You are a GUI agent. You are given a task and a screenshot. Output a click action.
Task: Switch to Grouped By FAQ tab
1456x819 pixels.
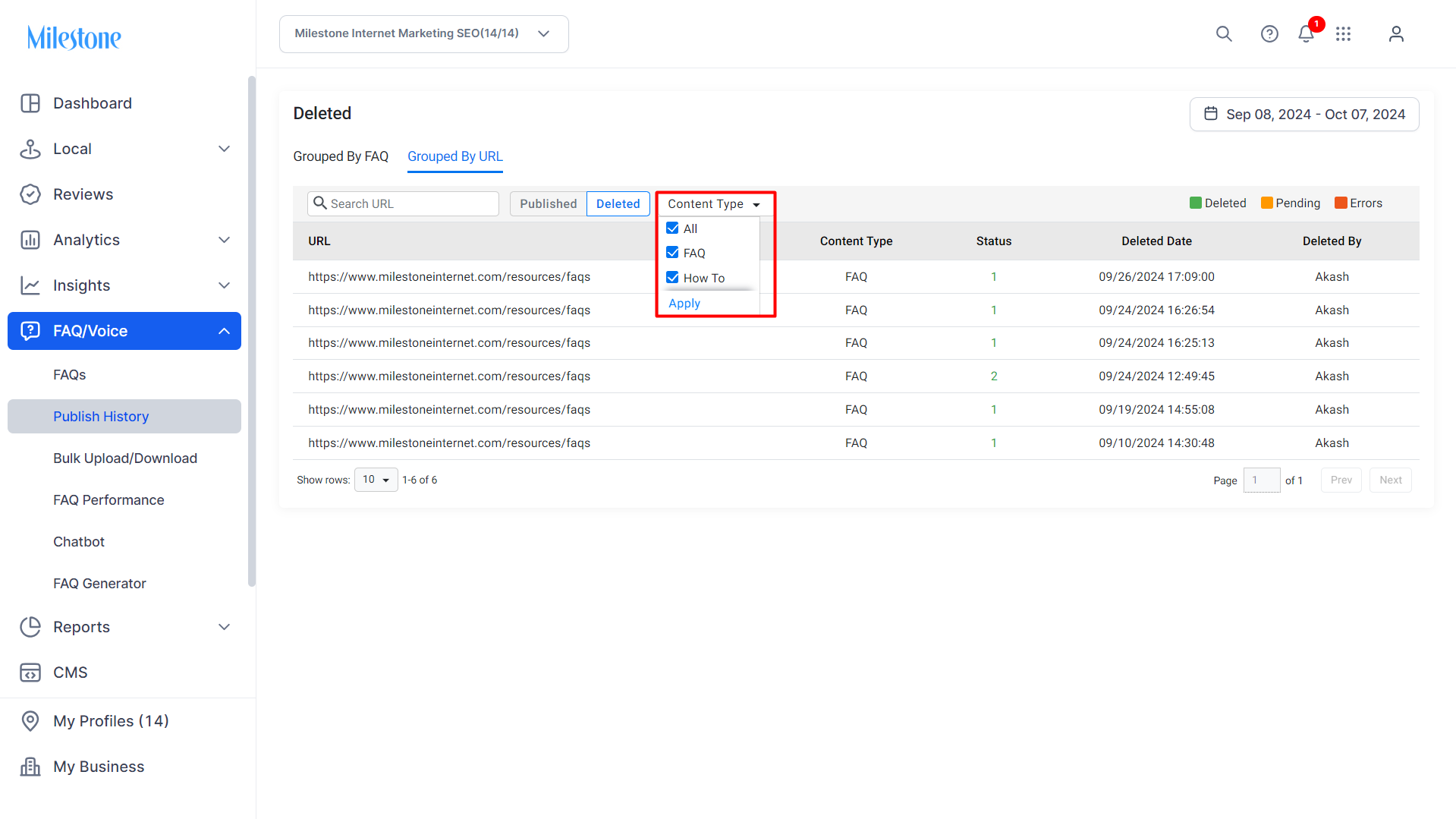click(x=341, y=156)
